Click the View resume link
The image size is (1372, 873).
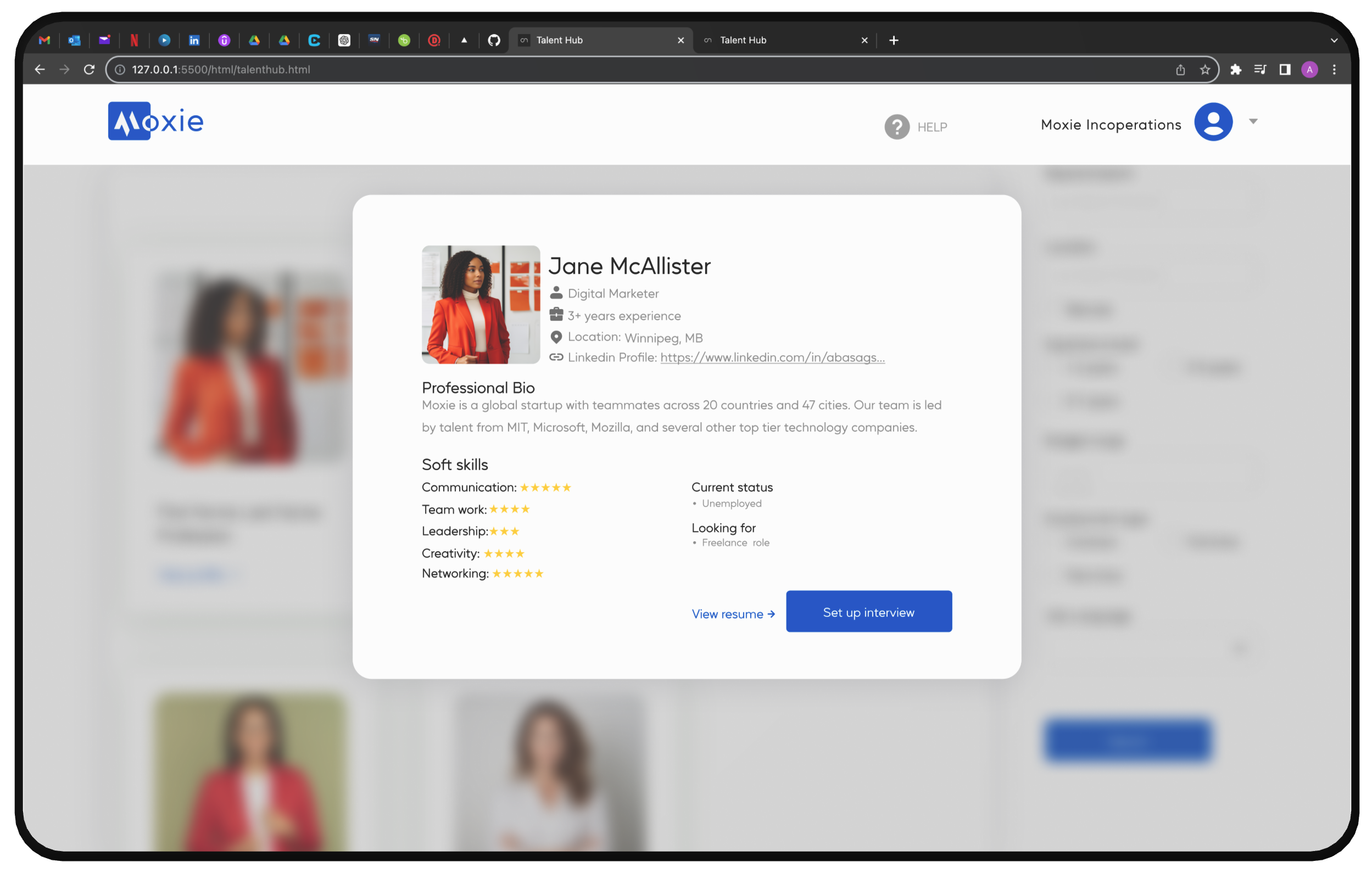pos(733,614)
